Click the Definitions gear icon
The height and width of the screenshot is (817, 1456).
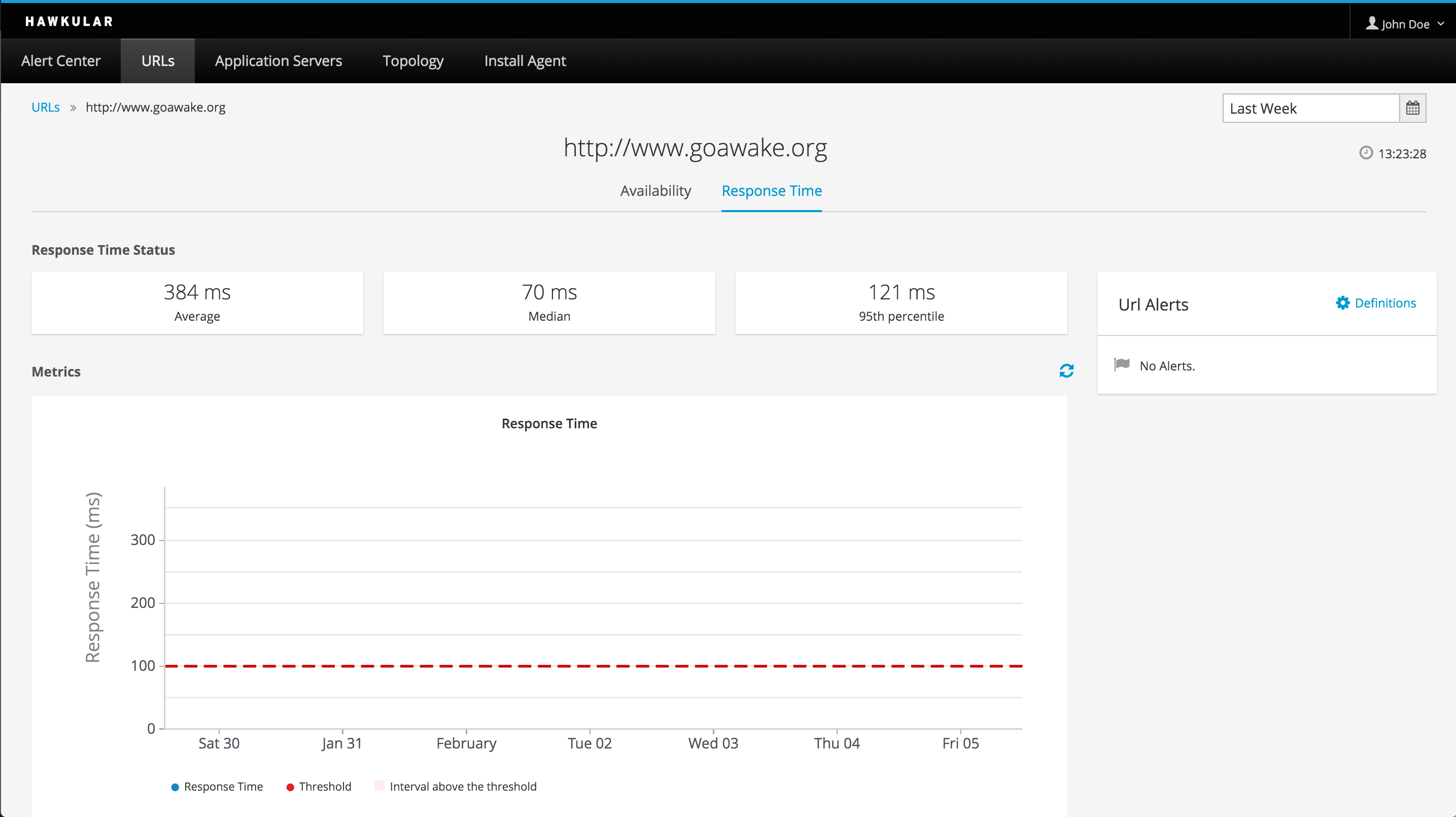pos(1342,303)
